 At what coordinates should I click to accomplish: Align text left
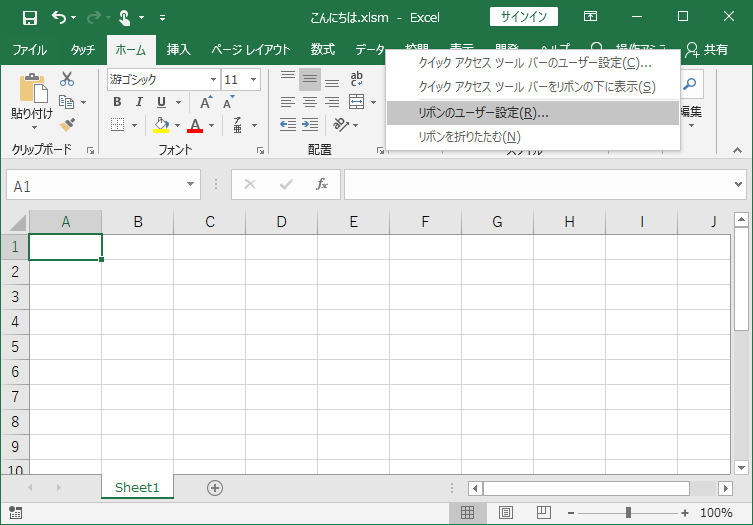pyautogui.click(x=288, y=102)
